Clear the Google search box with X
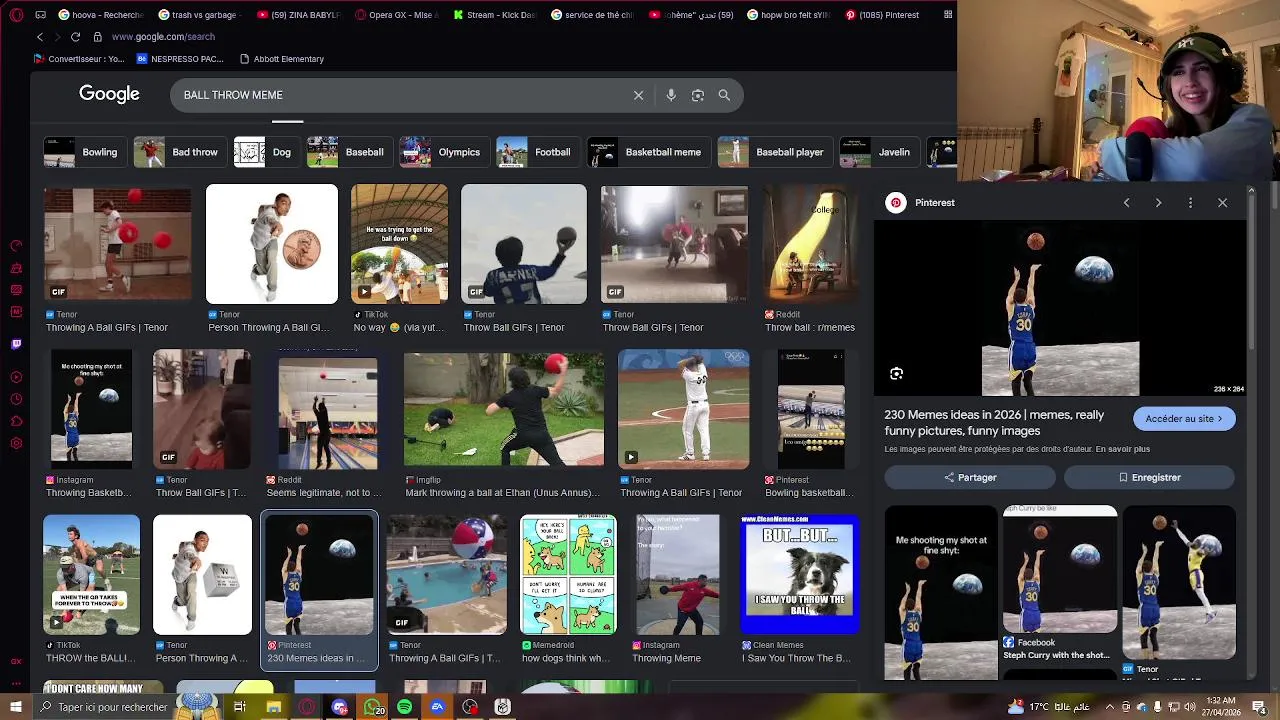Viewport: 1280px width, 720px height. pos(638,95)
